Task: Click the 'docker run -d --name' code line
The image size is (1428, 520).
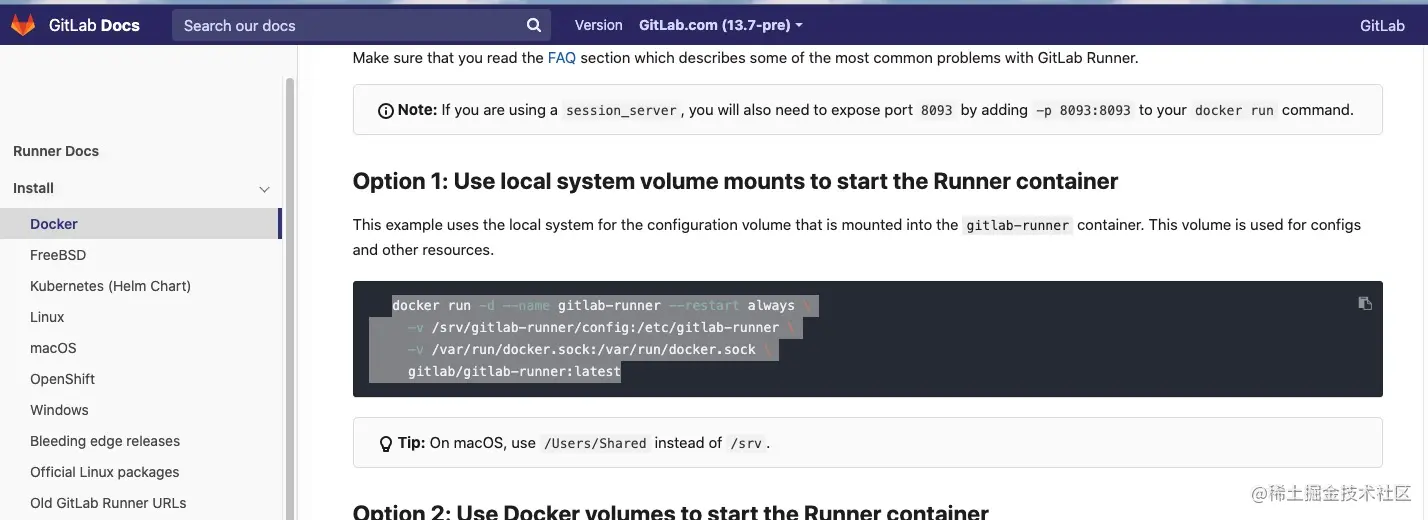Action: point(604,306)
